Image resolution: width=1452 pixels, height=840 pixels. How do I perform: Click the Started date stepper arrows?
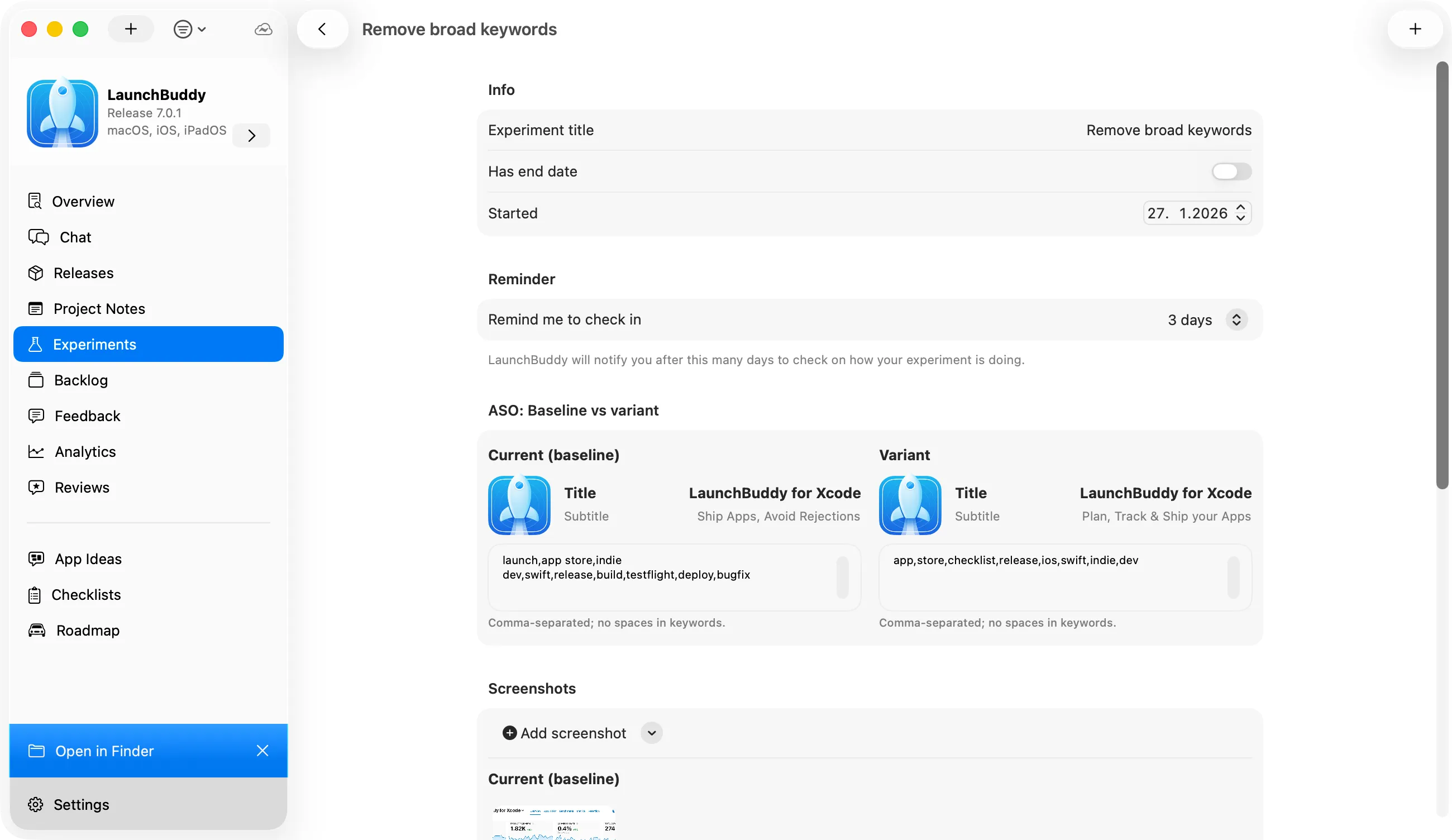[x=1240, y=213]
